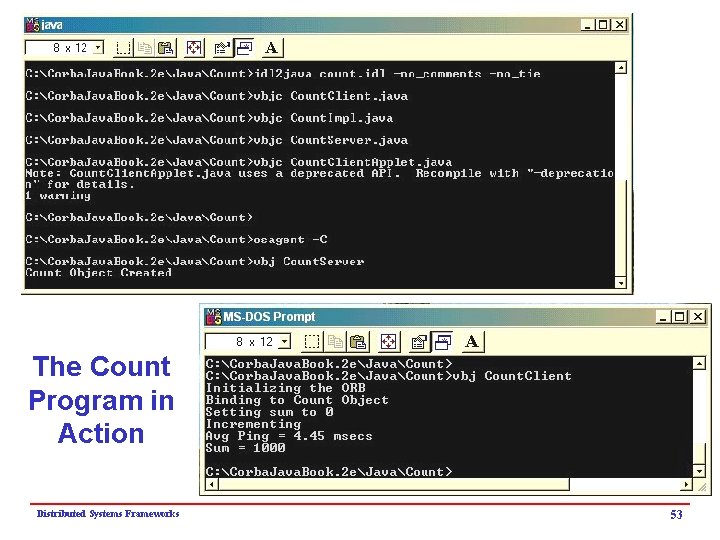The image size is (720, 540).
Task: Click the 'vbjc CountClient.java' command line
Action: pyautogui.click(x=217, y=96)
